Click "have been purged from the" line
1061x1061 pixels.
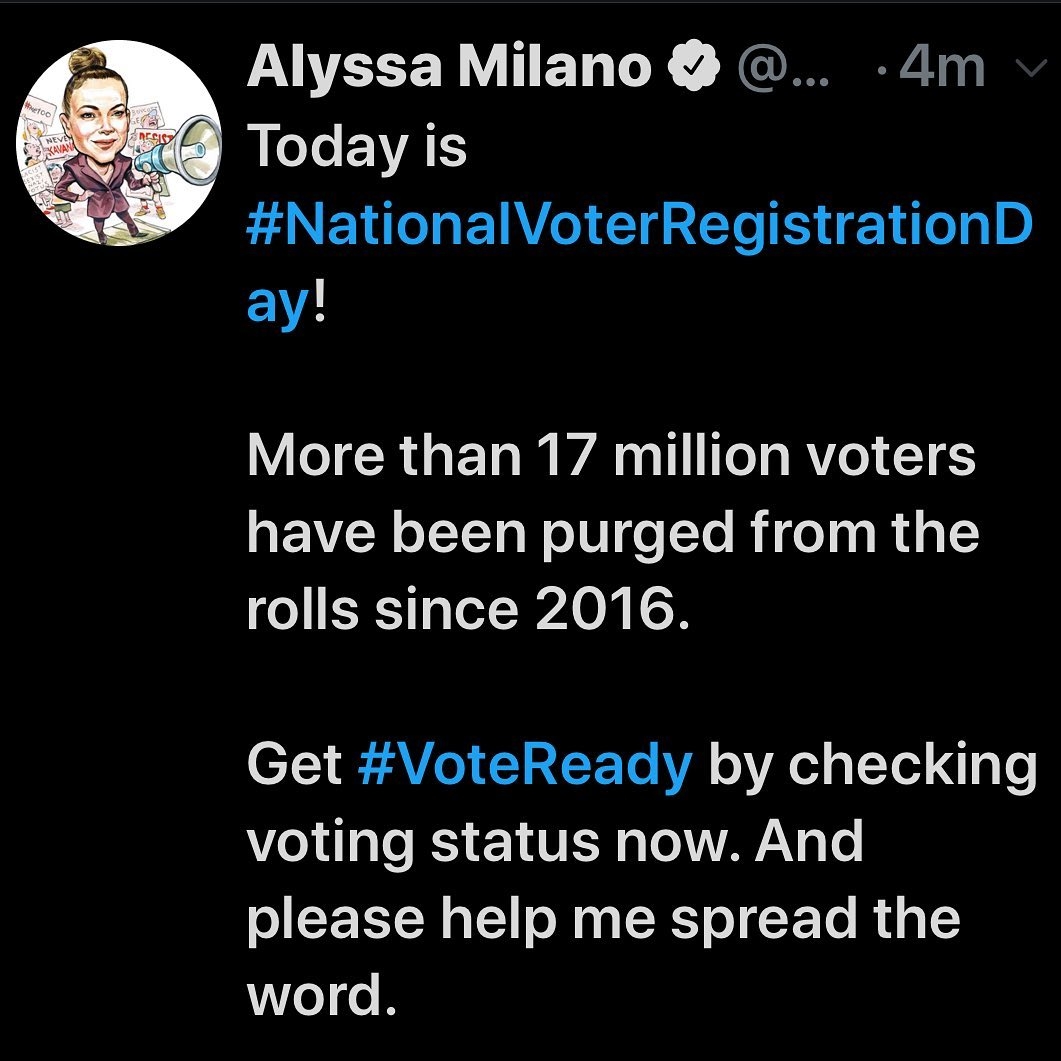click(x=613, y=535)
